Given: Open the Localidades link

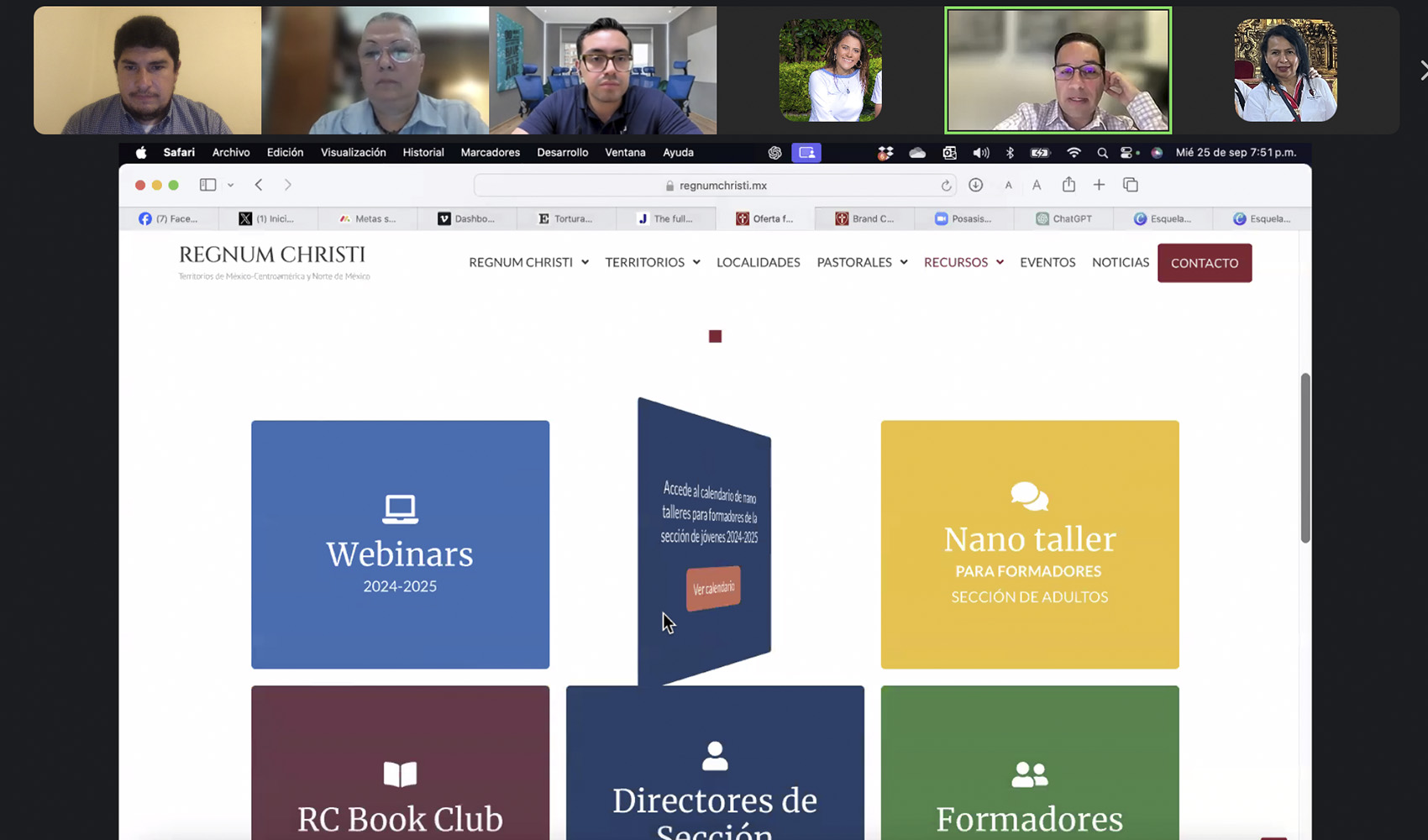Looking at the screenshot, I should (759, 262).
